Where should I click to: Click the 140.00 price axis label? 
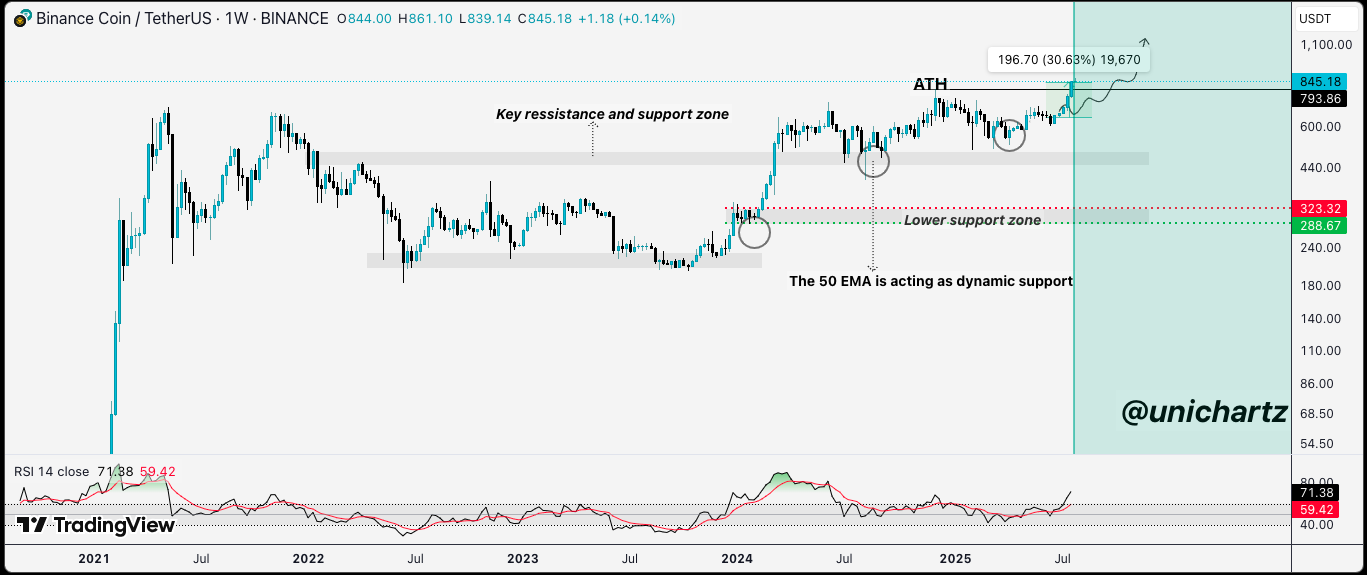[x=1320, y=319]
